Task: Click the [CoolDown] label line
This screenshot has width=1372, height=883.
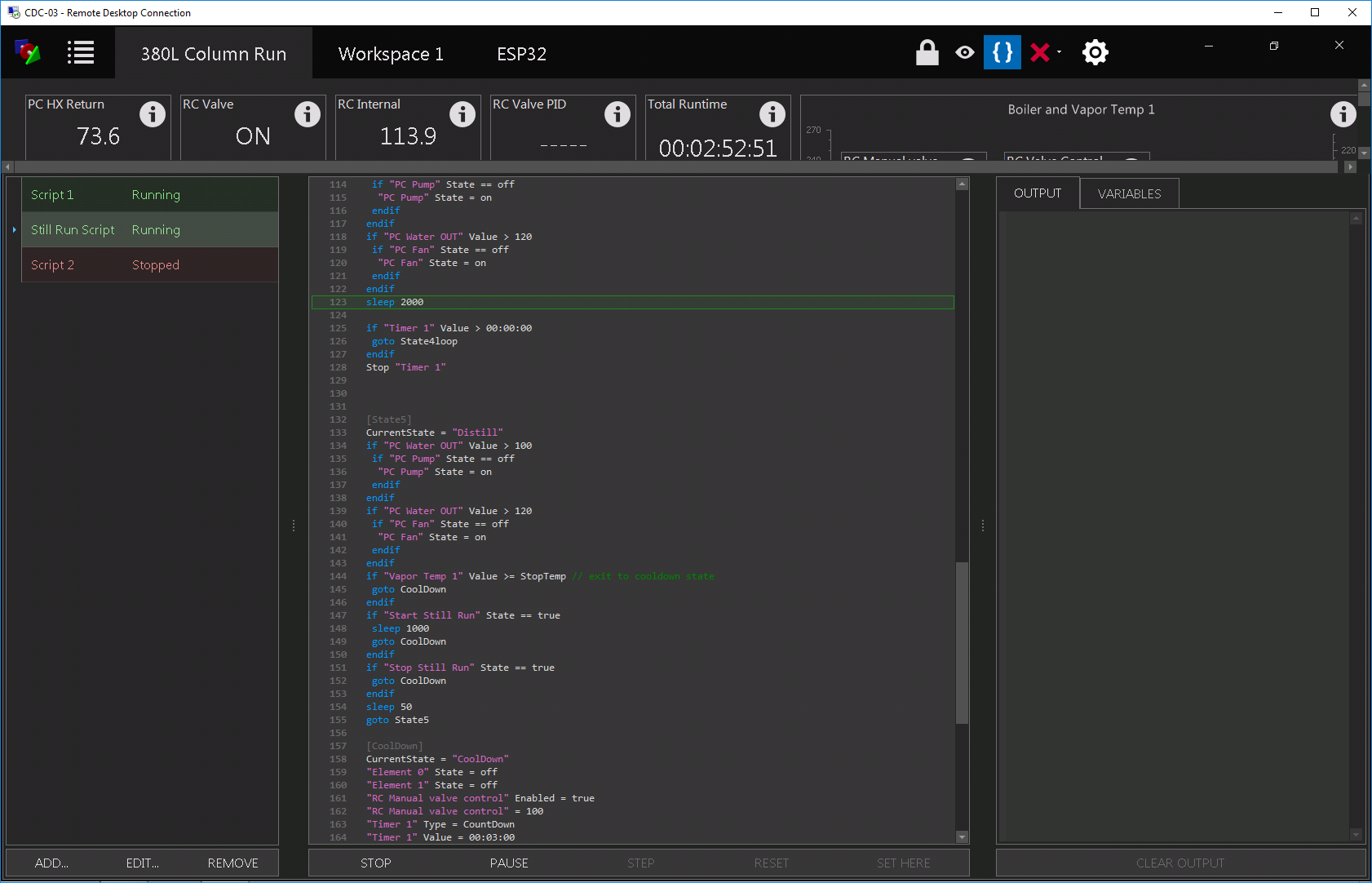Action: tap(395, 746)
